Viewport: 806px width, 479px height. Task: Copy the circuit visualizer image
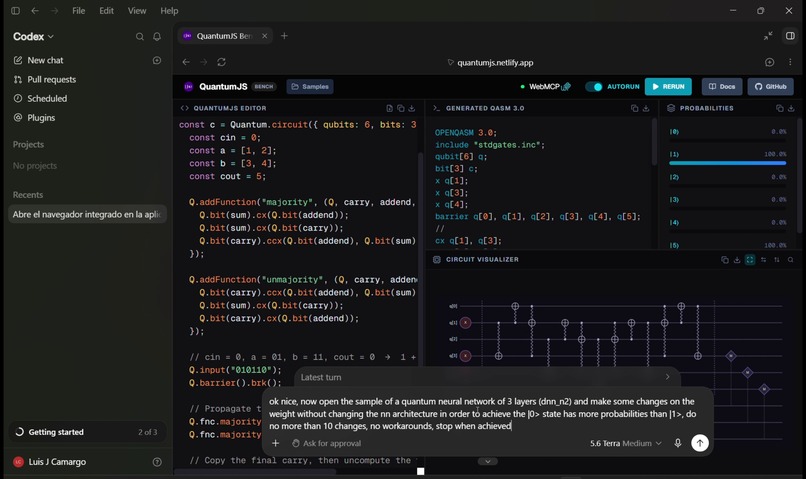(725, 260)
